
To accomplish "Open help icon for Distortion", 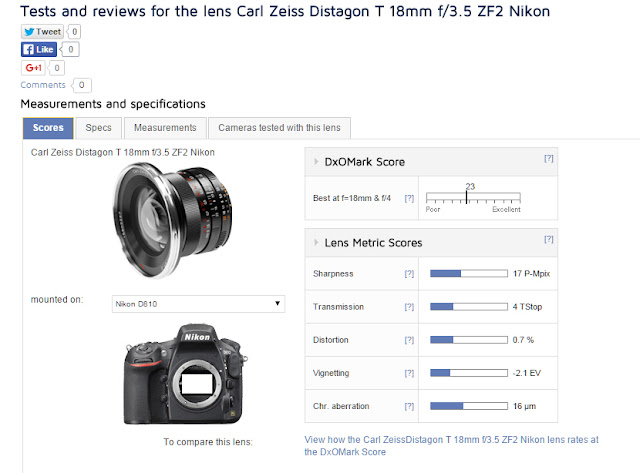I will coord(409,340).
